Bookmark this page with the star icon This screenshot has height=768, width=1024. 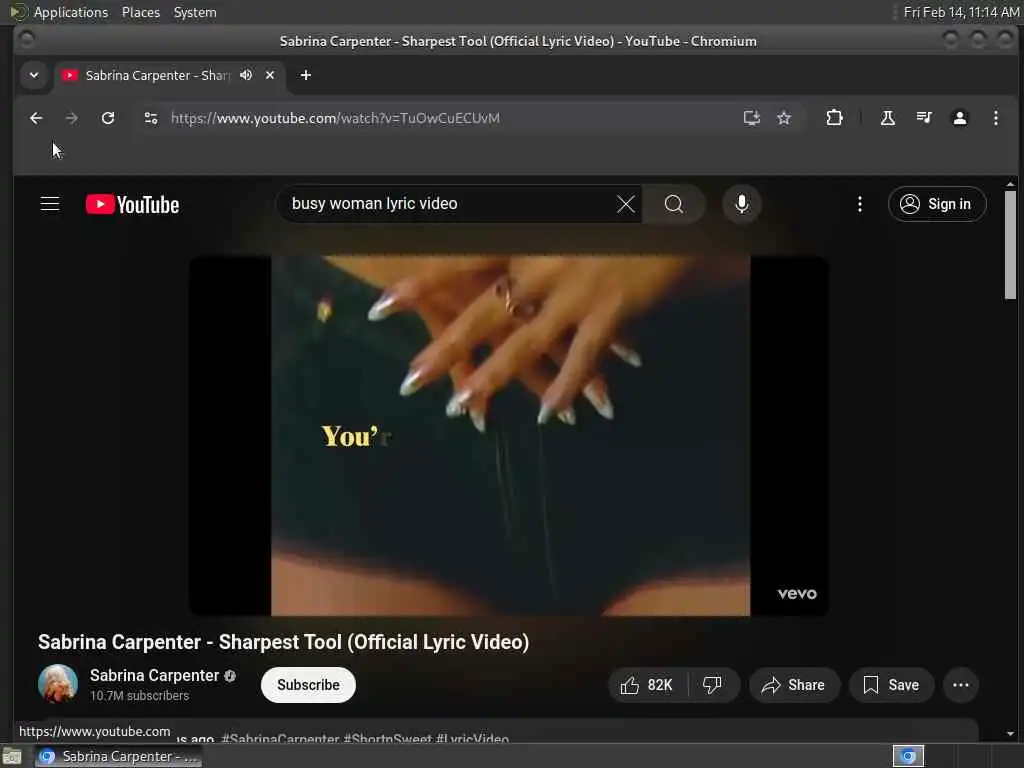(784, 118)
